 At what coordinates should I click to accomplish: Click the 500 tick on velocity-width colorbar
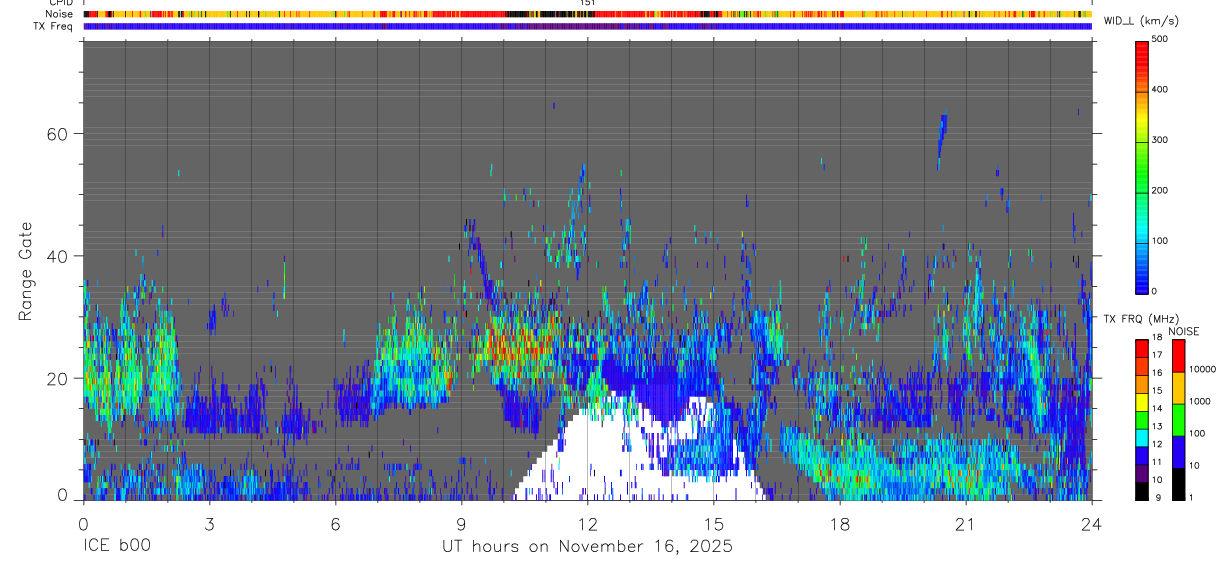pos(1161,39)
